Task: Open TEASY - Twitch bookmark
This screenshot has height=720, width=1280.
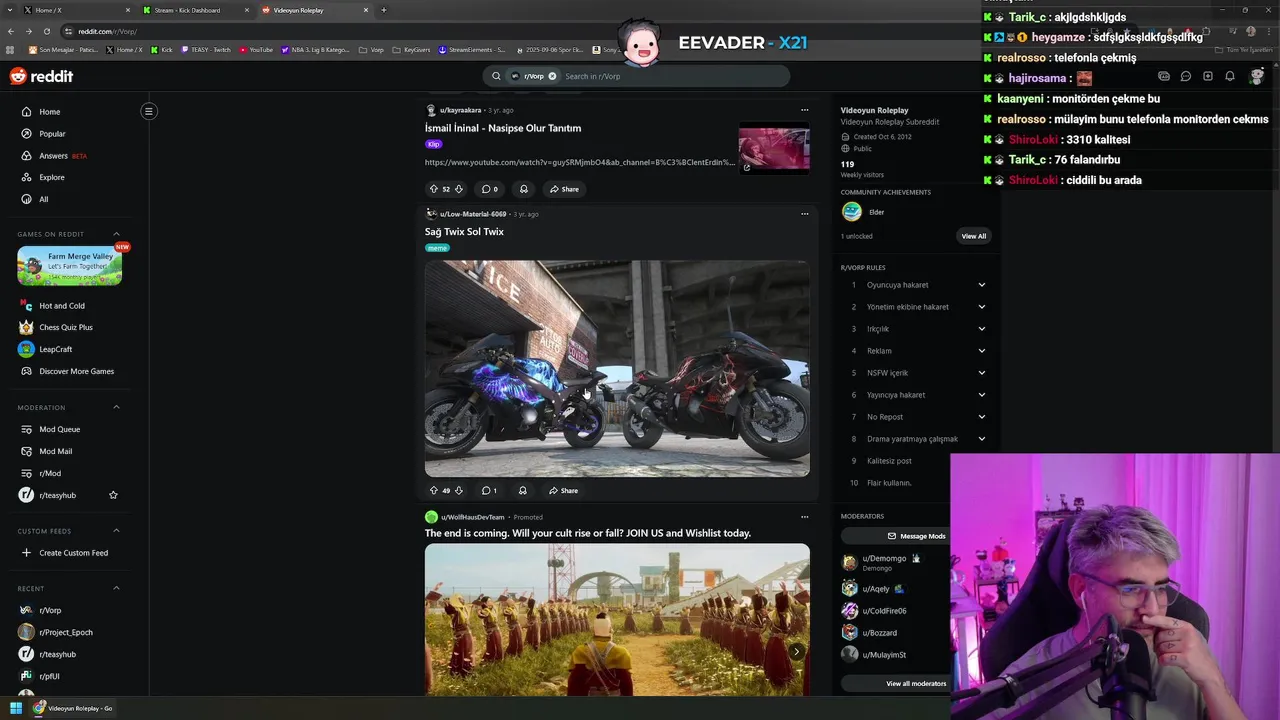Action: 206,49
